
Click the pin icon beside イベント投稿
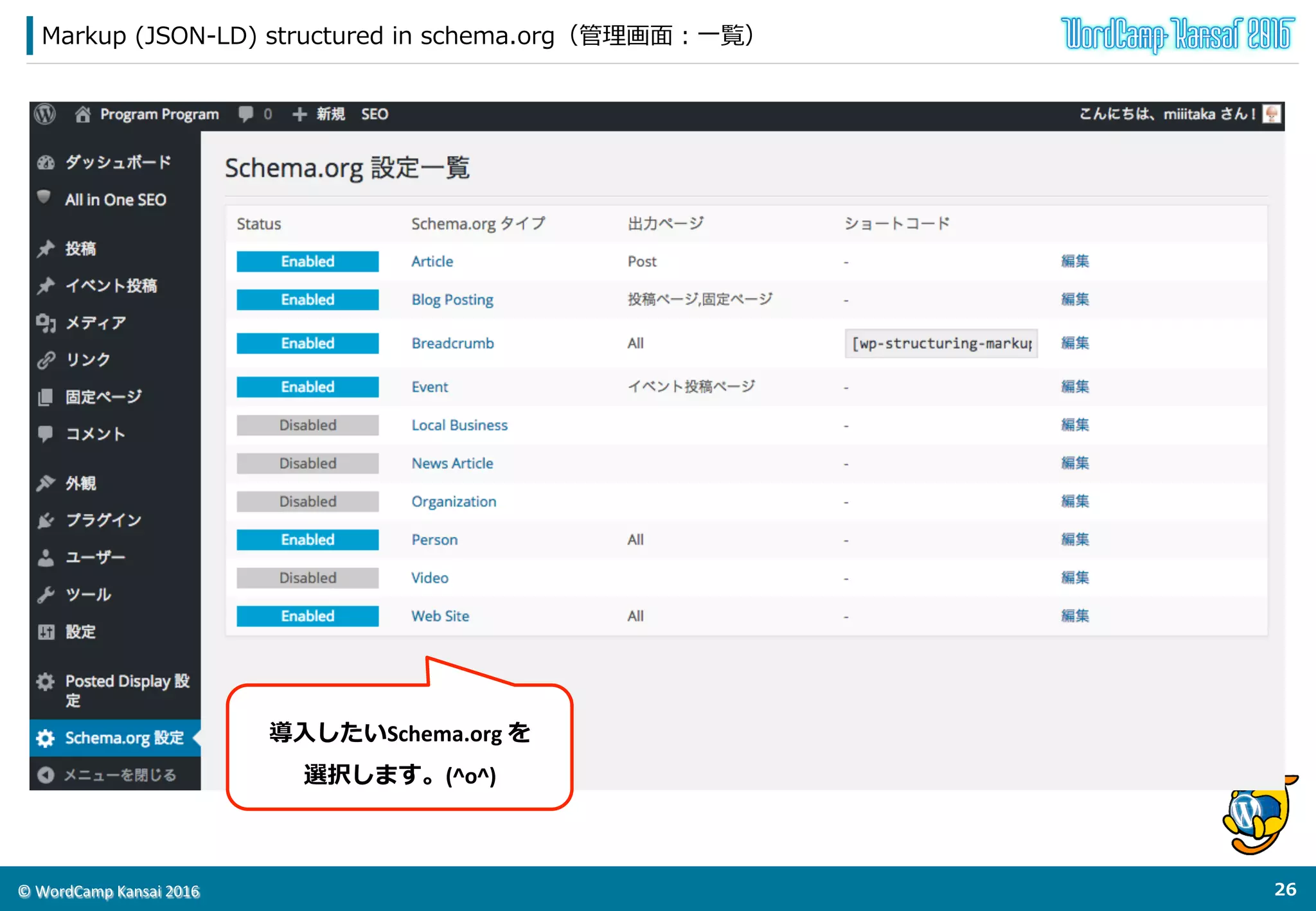pos(46,286)
